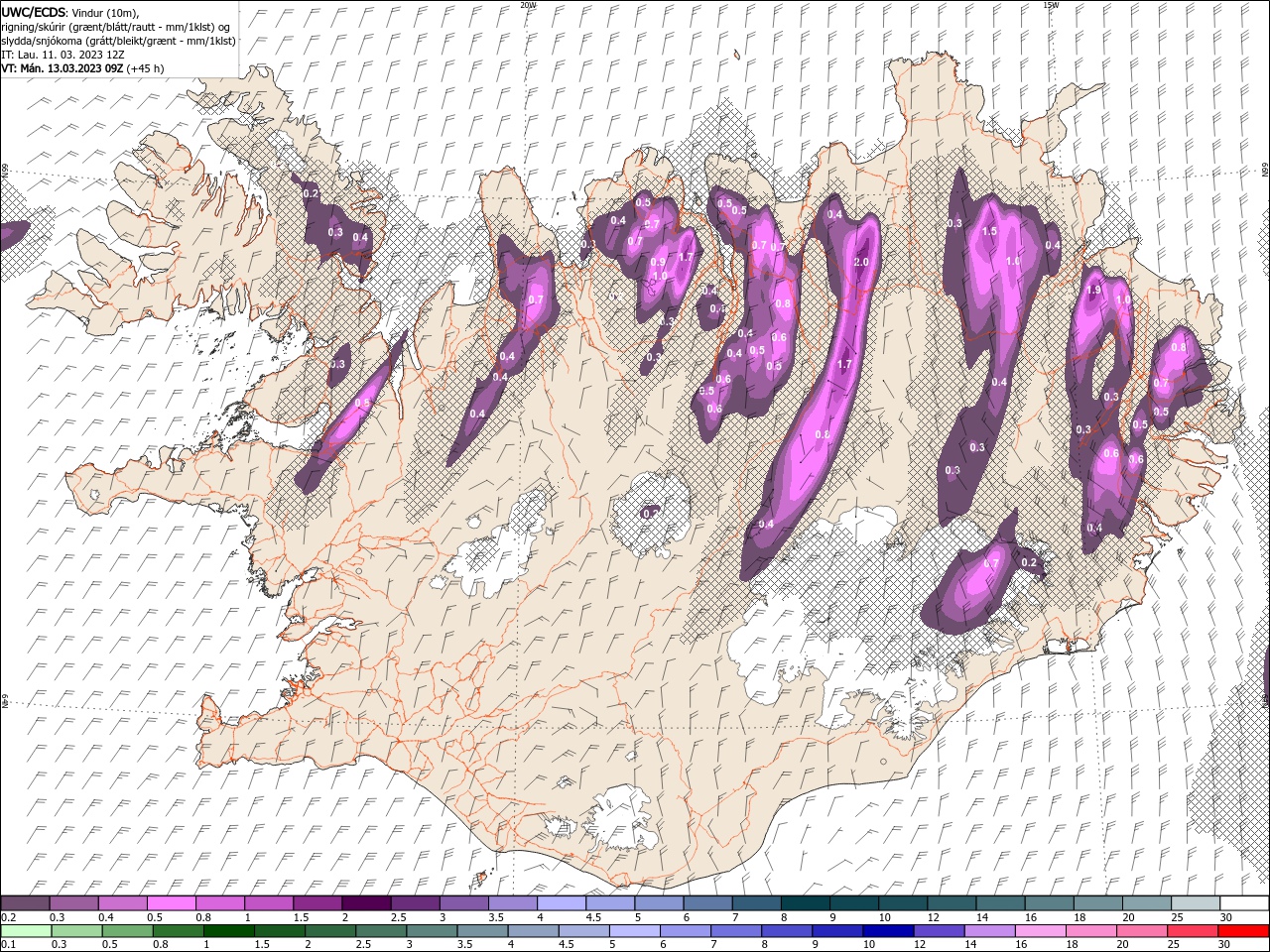The image size is (1270, 952).
Task: Click darkest purple upper swatch starting at 2
Action: click(x=365, y=903)
